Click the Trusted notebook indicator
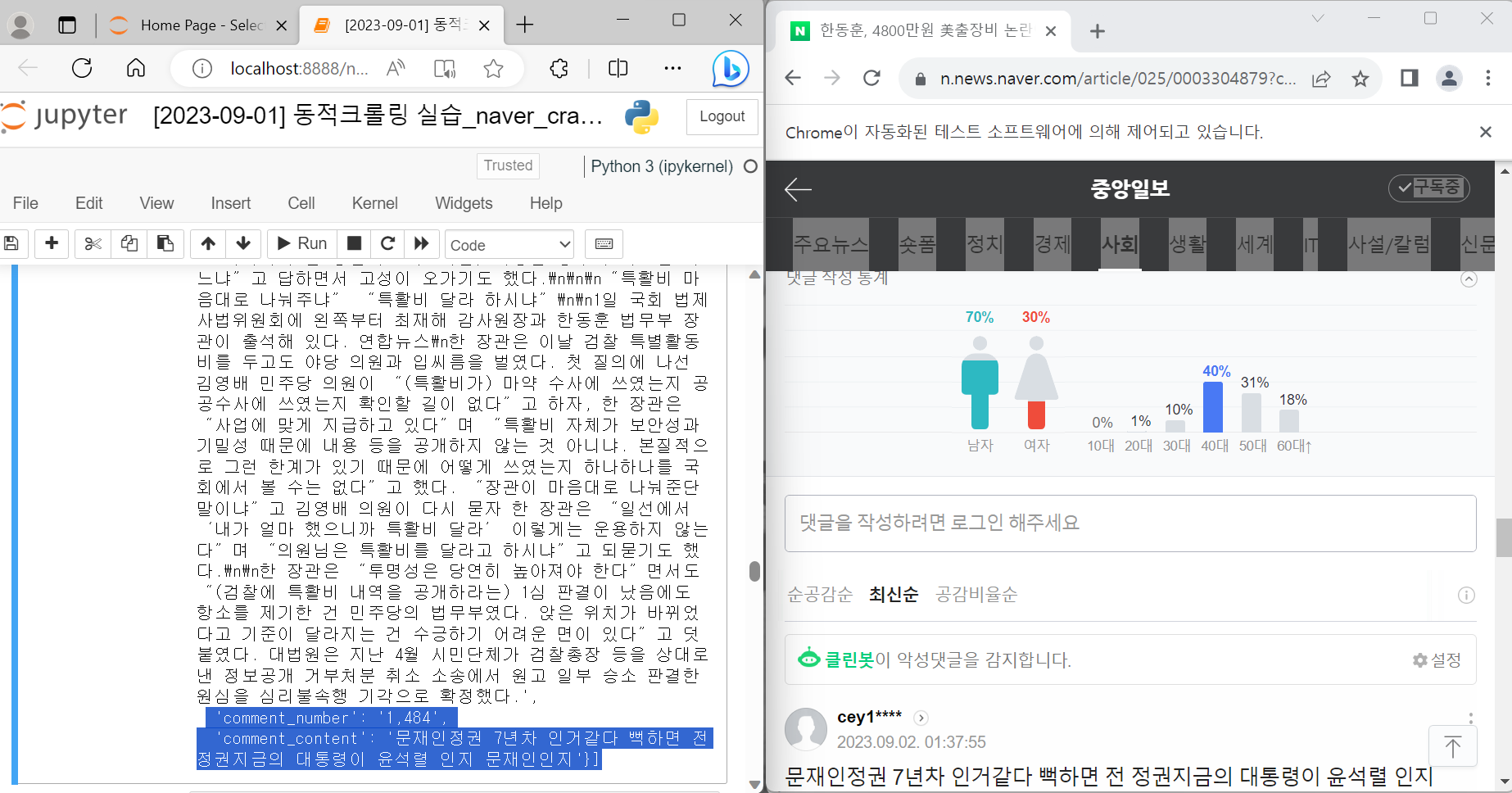The width and height of the screenshot is (1512, 793). coord(508,165)
